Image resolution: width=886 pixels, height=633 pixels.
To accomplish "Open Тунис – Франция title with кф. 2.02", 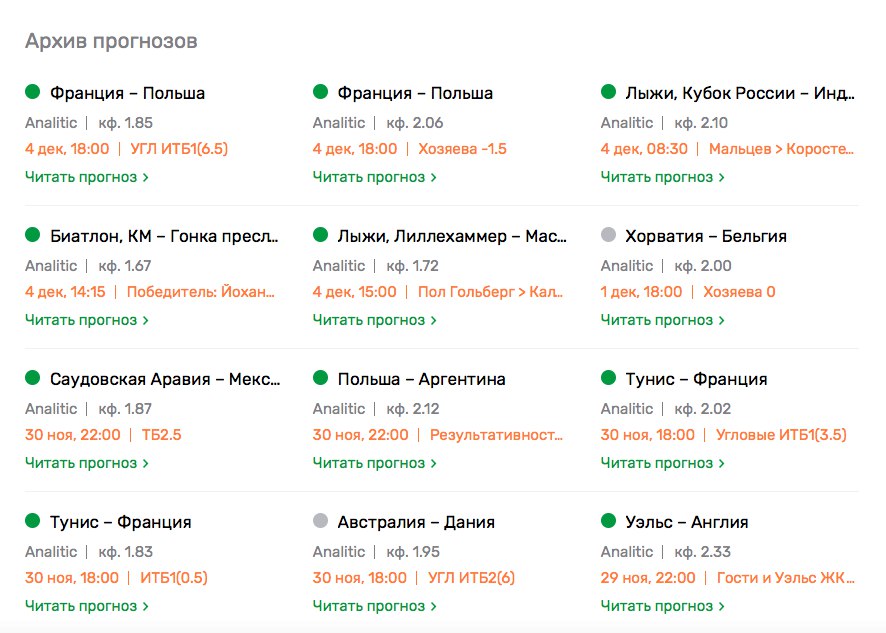I will [x=696, y=379].
